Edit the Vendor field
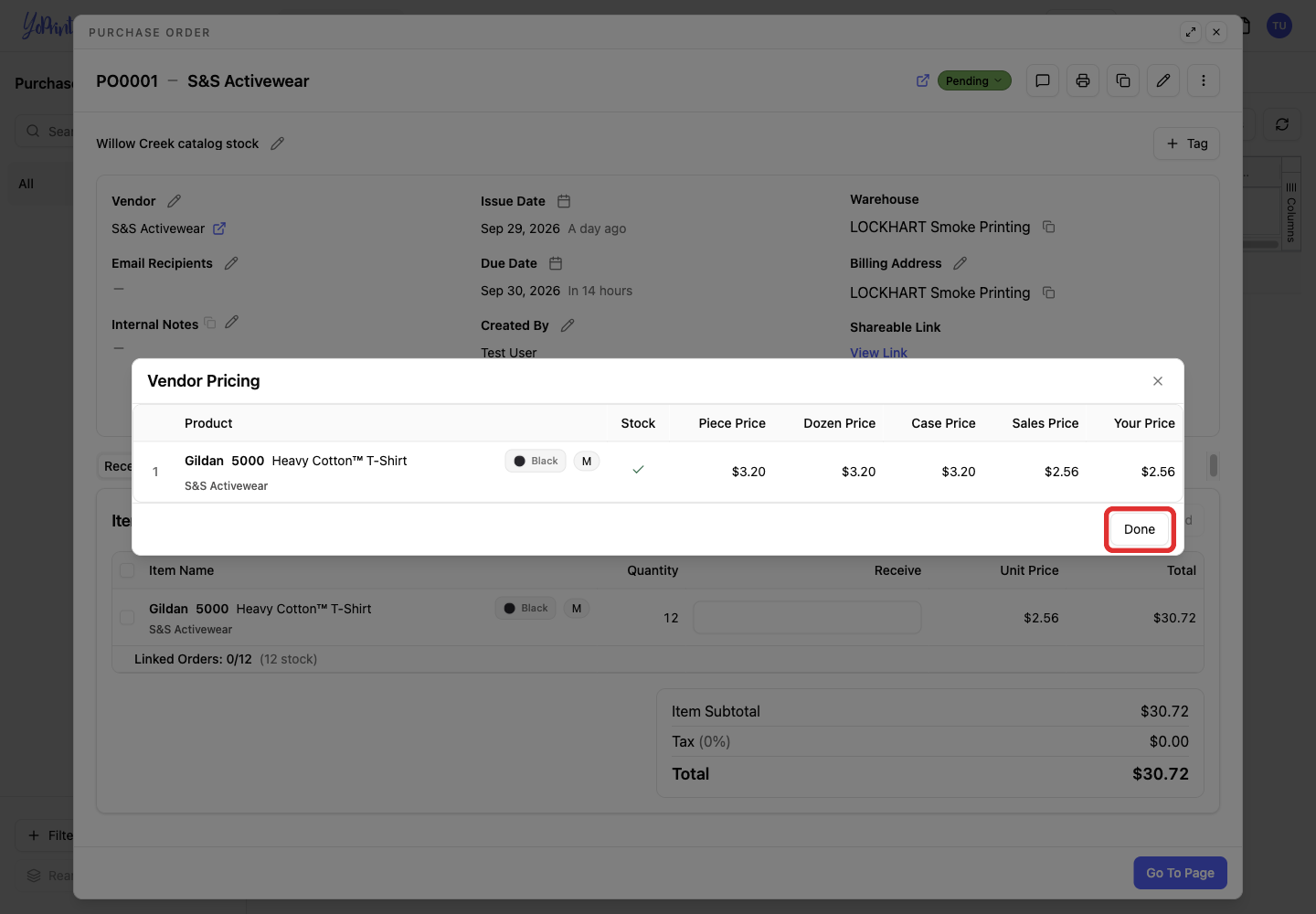This screenshot has height=914, width=1316. (x=175, y=201)
